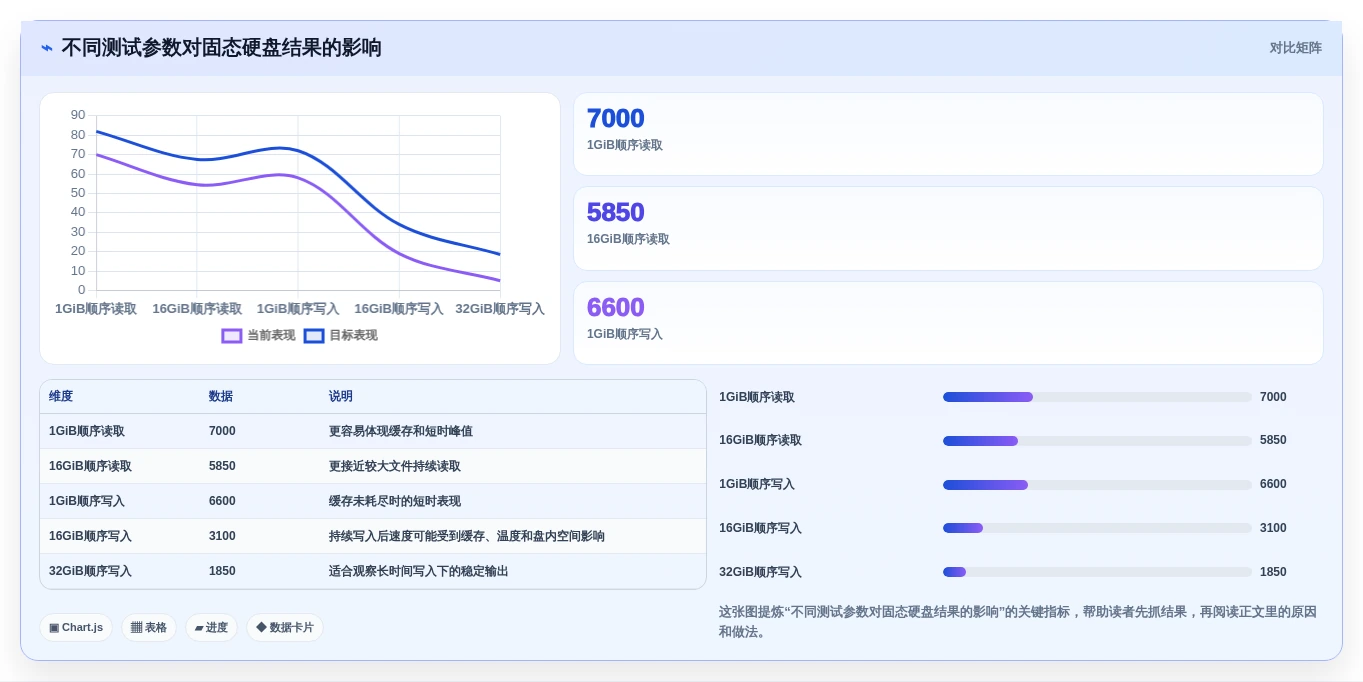Toggle the 目标表现 legend swatch

pyautogui.click(x=314, y=336)
